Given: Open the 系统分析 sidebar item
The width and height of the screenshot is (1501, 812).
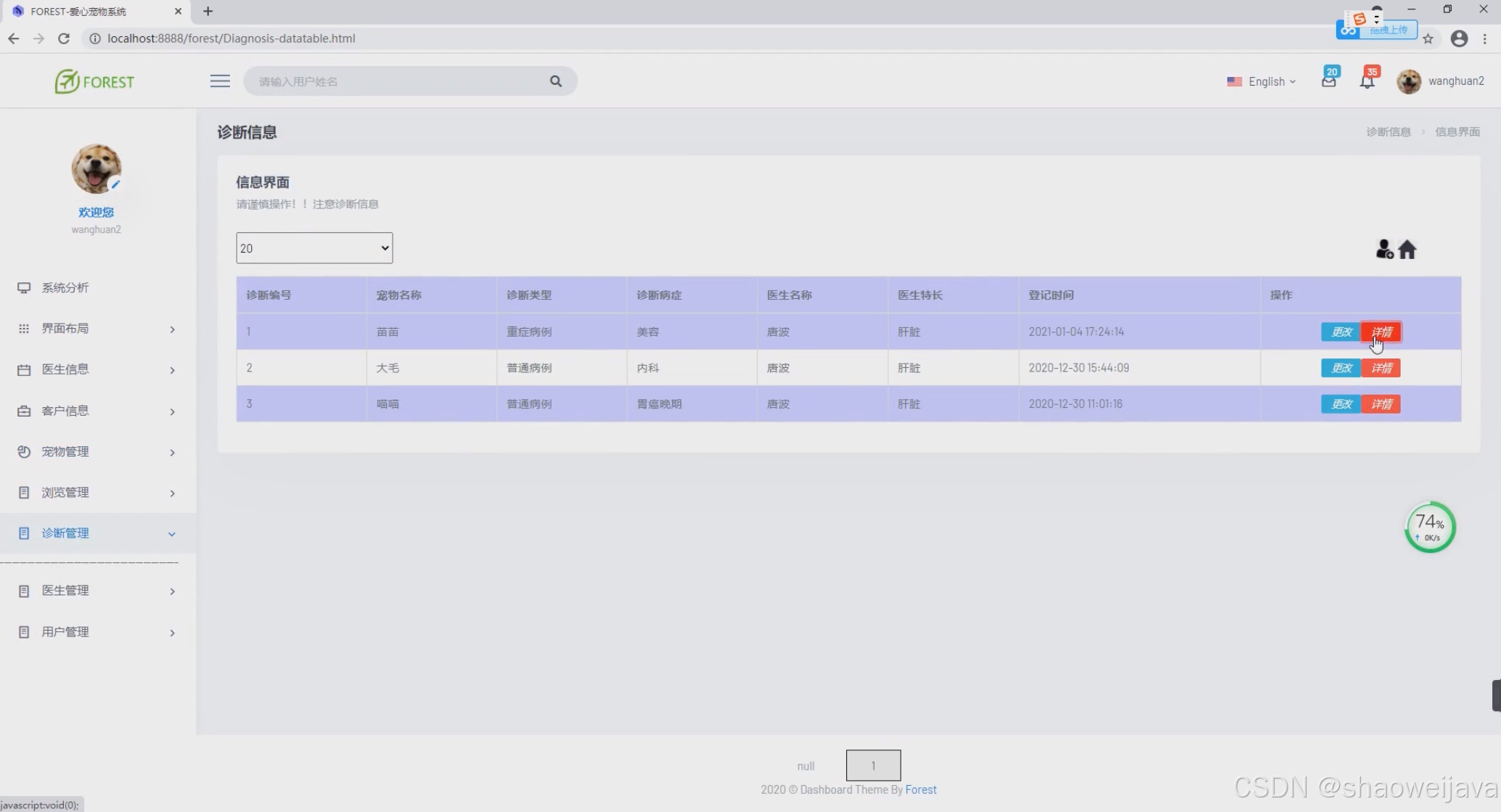Looking at the screenshot, I should point(65,287).
